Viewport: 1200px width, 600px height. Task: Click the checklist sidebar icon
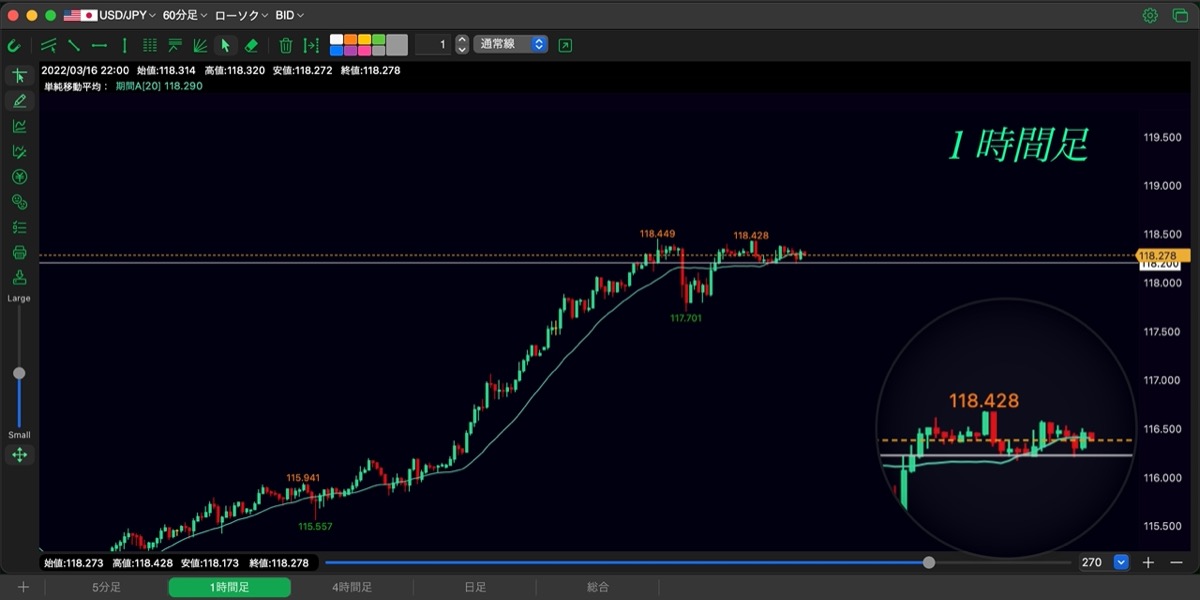(x=19, y=227)
